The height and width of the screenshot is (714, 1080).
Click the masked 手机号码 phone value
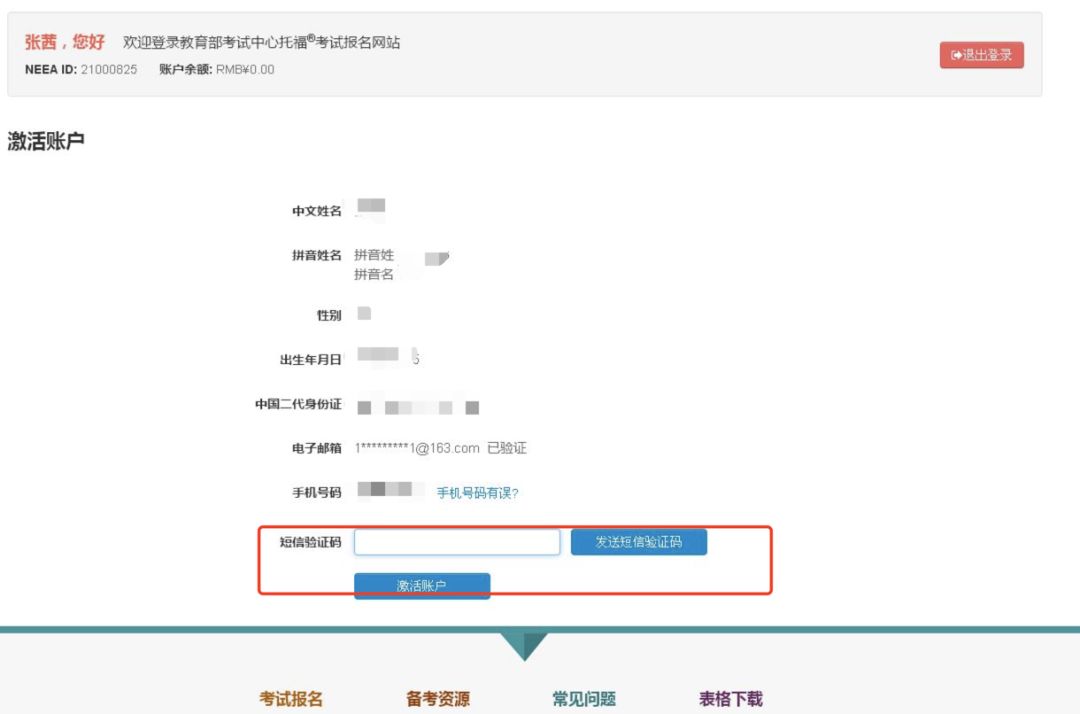click(390, 491)
